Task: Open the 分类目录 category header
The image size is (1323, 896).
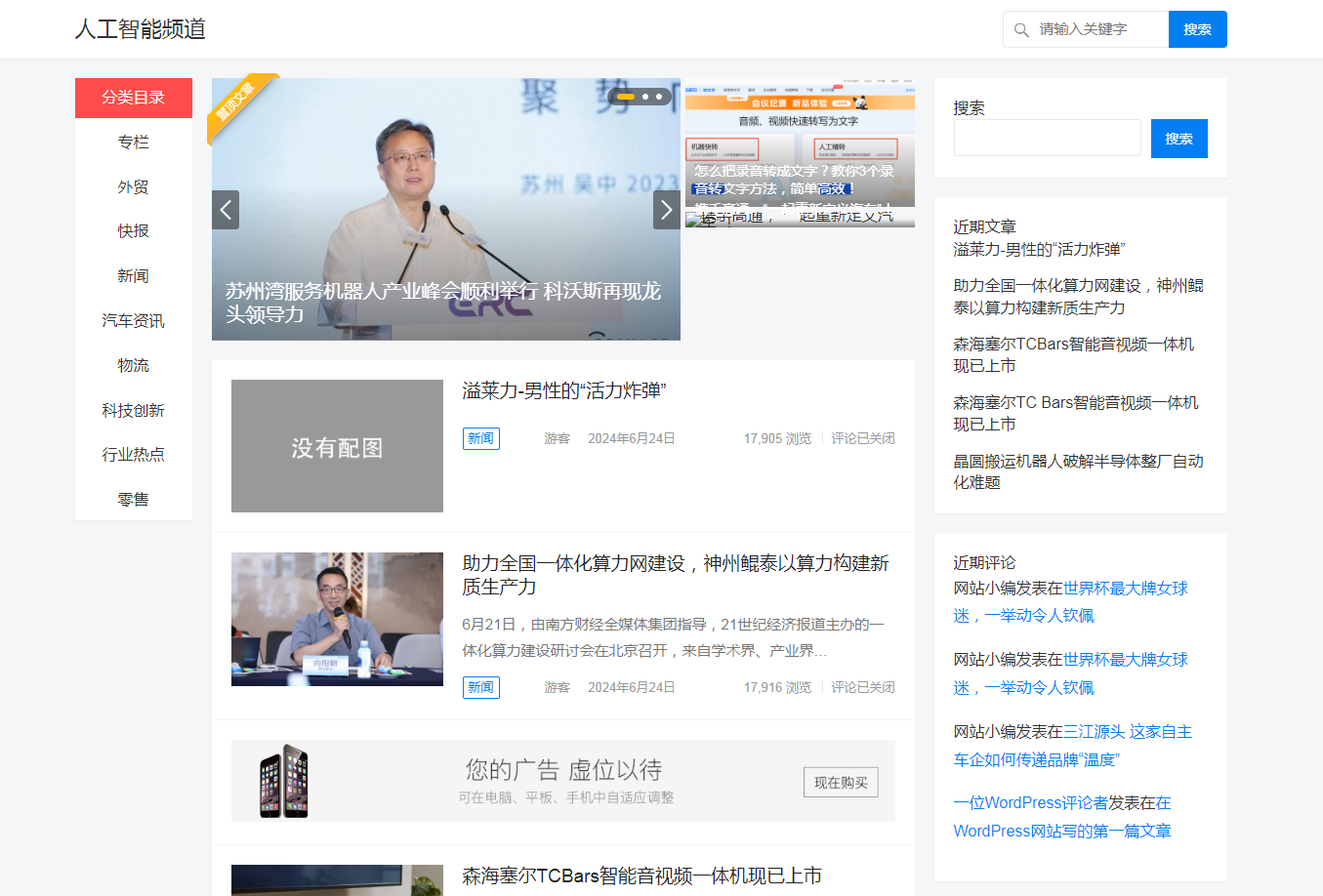Action: coord(134,98)
